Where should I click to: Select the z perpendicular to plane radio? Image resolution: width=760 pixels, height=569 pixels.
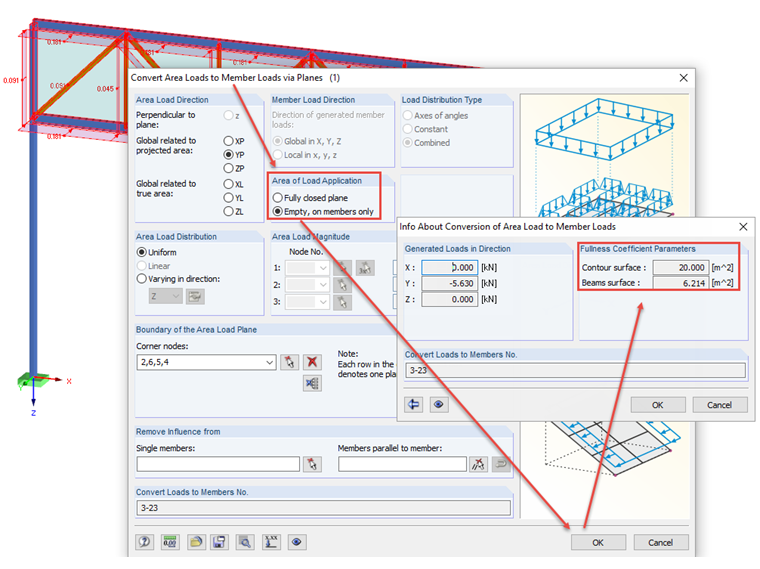[228, 115]
